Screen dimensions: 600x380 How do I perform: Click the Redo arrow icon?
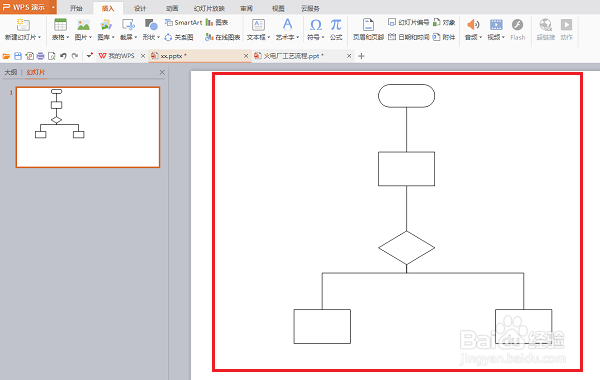(x=75, y=56)
